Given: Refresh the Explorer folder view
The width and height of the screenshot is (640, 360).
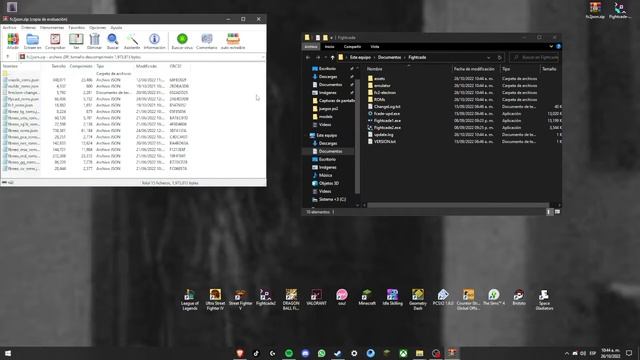Looking at the screenshot, I should click(499, 58).
